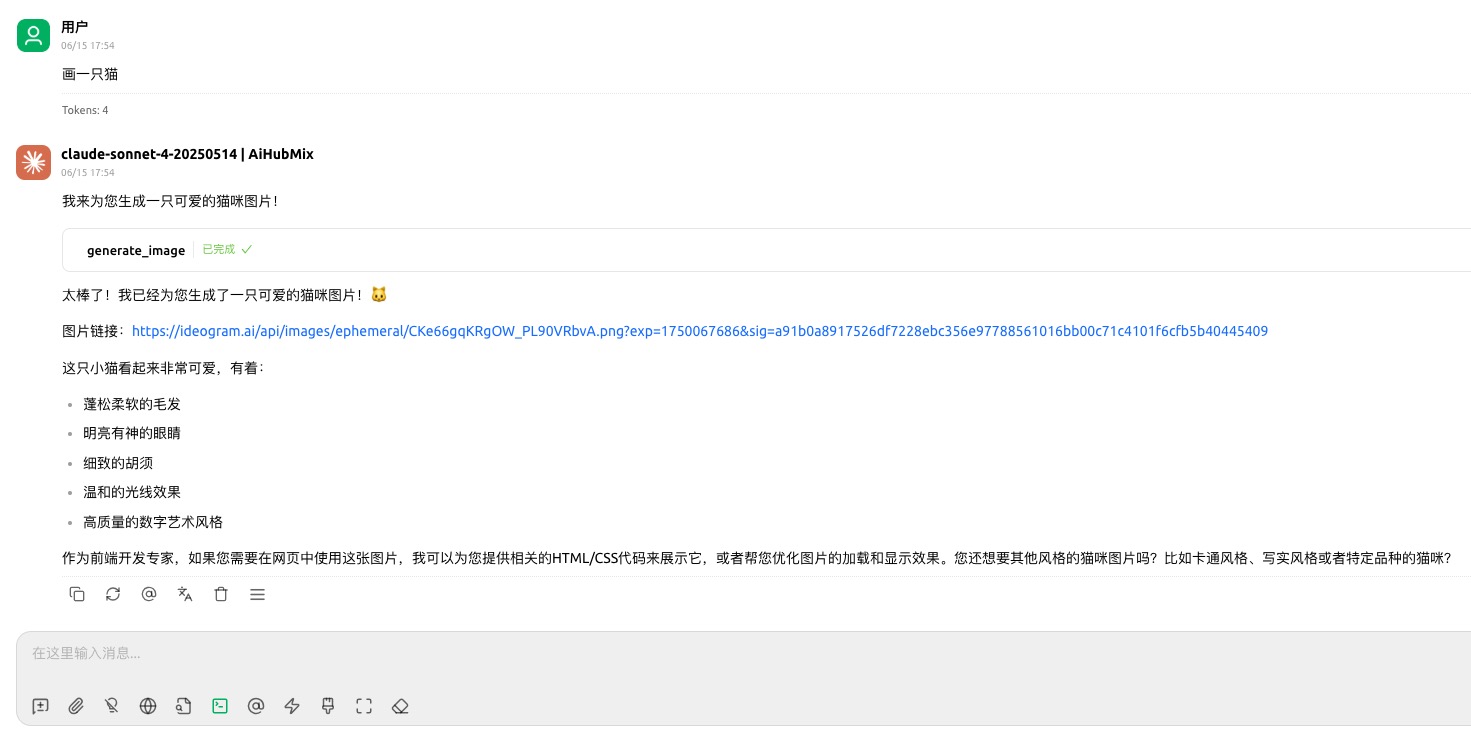Expand the input box with fullscreen icon
Image resolution: width=1471 pixels, height=735 pixels.
364,706
